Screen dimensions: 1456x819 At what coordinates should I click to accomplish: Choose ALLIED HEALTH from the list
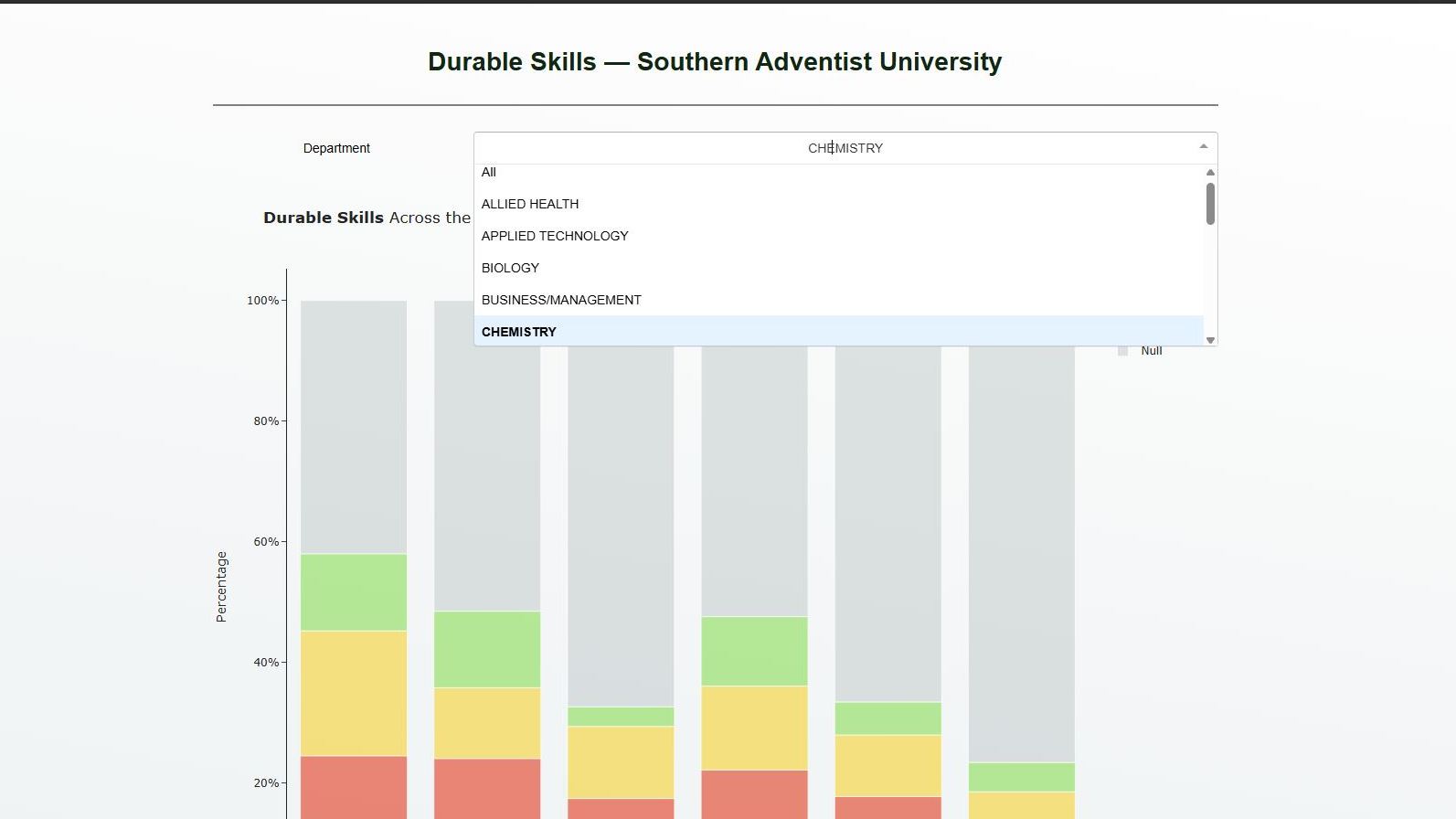[x=530, y=204]
